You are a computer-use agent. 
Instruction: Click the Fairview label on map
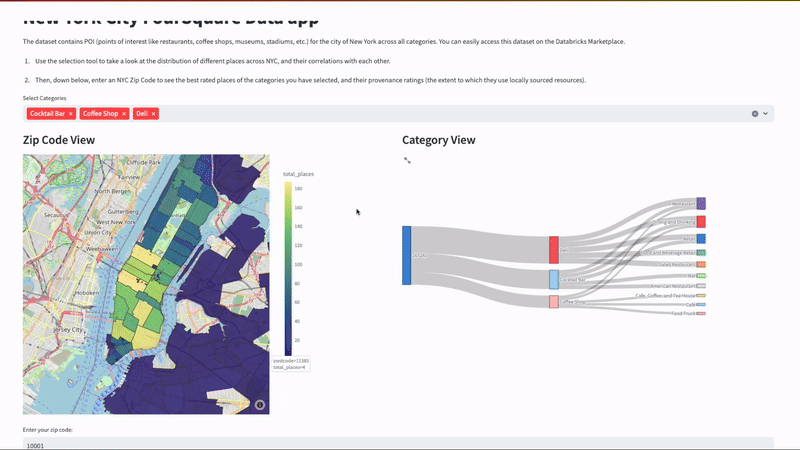click(x=129, y=177)
